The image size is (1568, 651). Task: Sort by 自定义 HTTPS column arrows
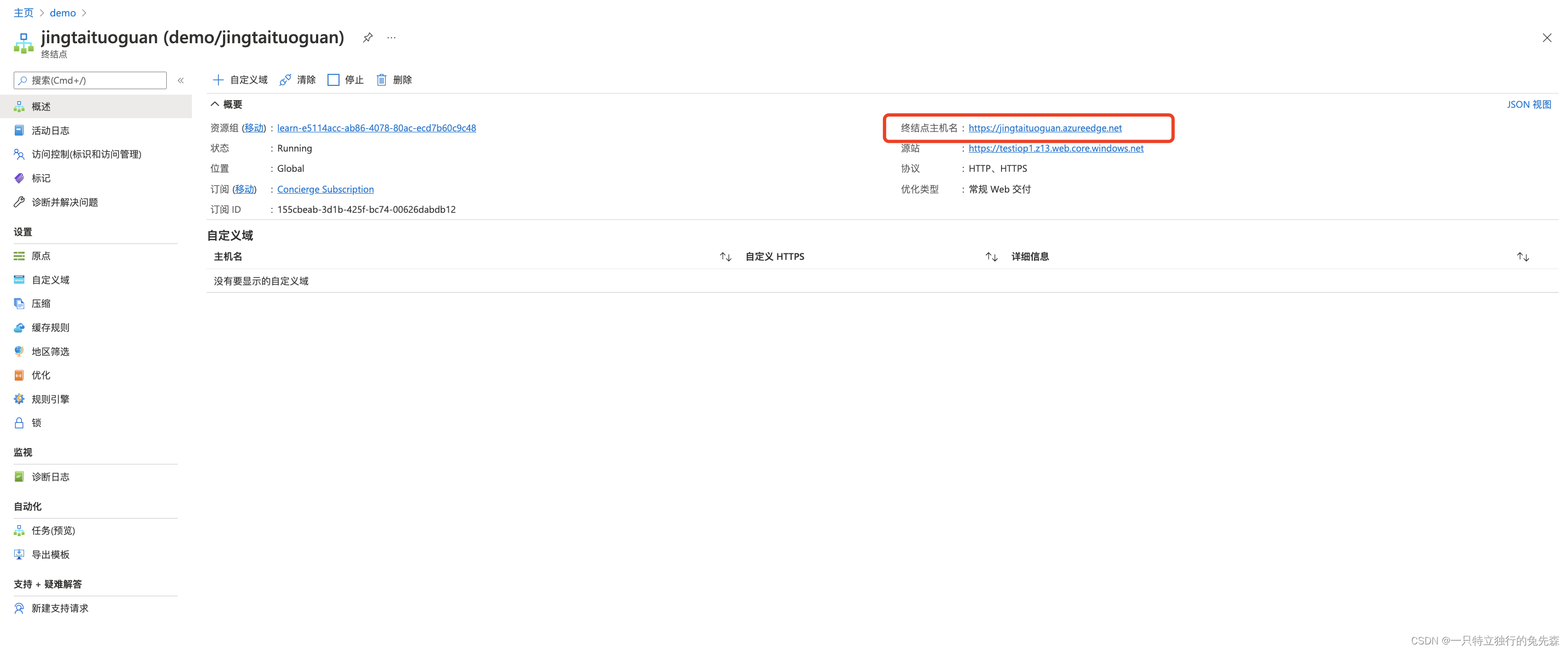991,257
